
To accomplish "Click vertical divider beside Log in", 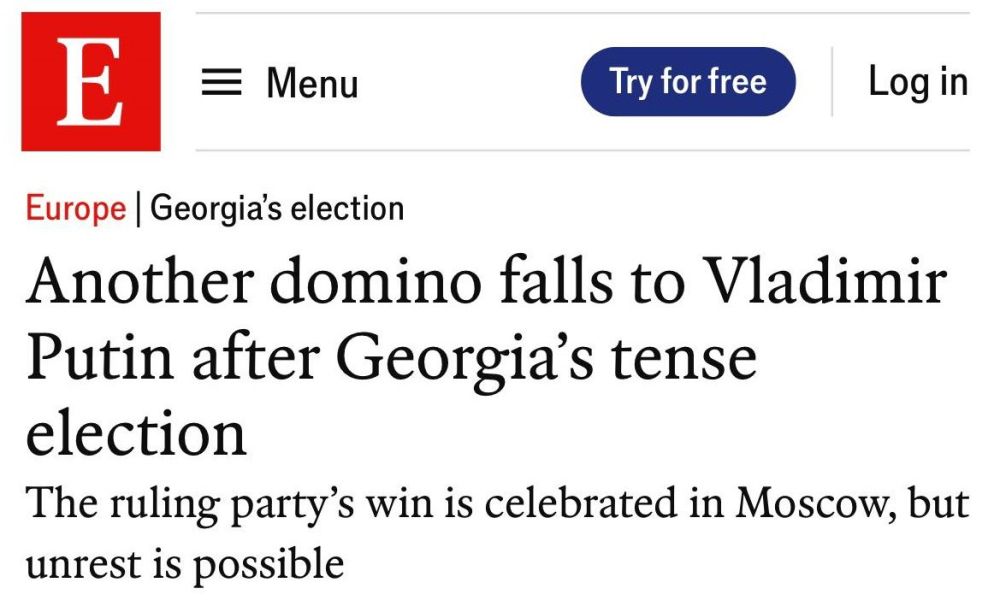I will [832, 82].
